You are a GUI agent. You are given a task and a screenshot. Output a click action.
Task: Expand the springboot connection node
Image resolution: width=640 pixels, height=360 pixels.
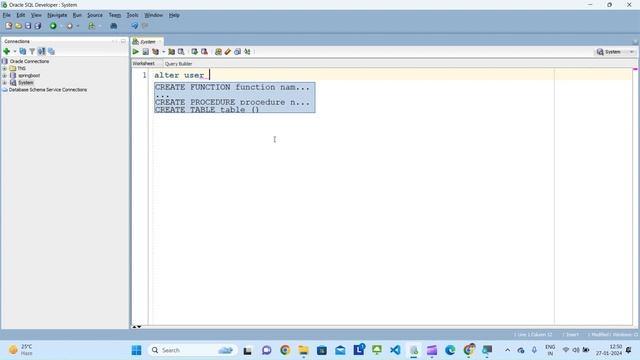[x=4, y=76]
